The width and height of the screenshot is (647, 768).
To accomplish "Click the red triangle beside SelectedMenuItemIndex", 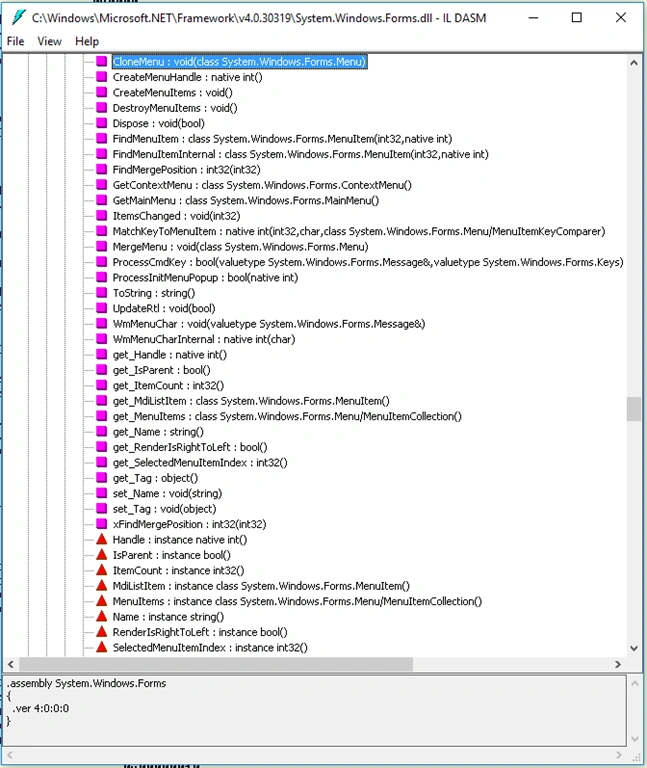I will click(x=101, y=648).
